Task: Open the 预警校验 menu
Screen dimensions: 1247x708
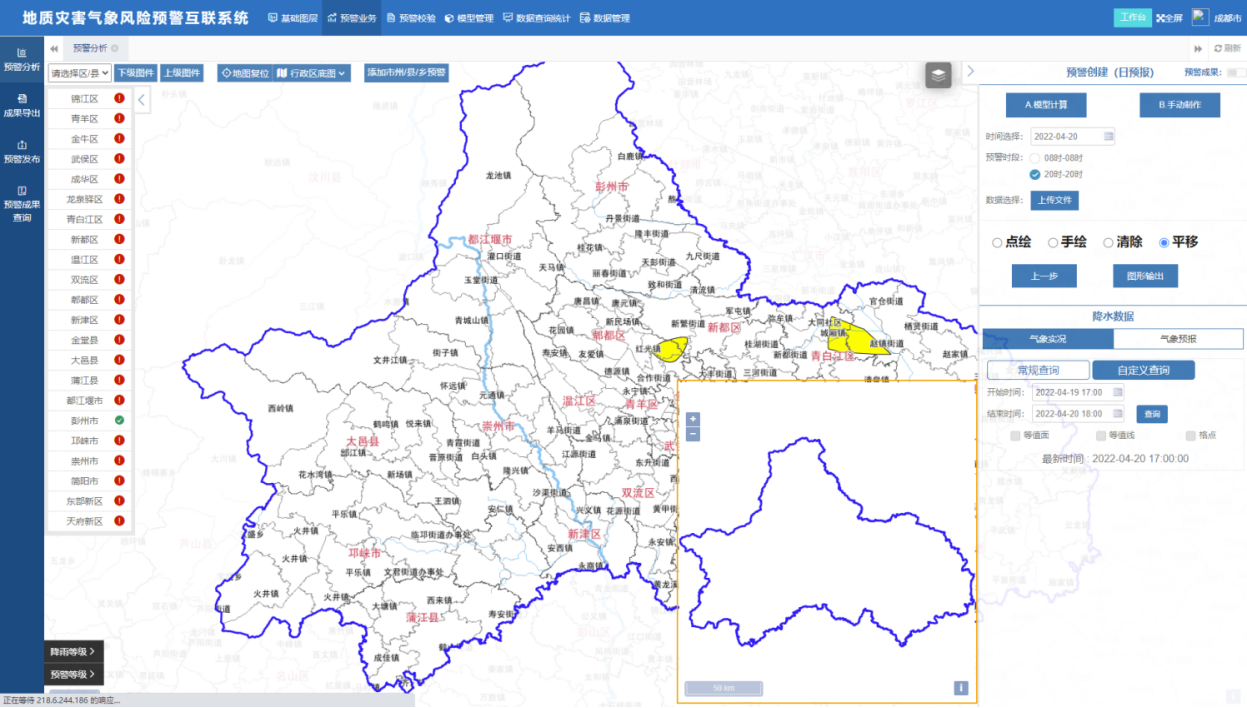Action: click(x=410, y=18)
